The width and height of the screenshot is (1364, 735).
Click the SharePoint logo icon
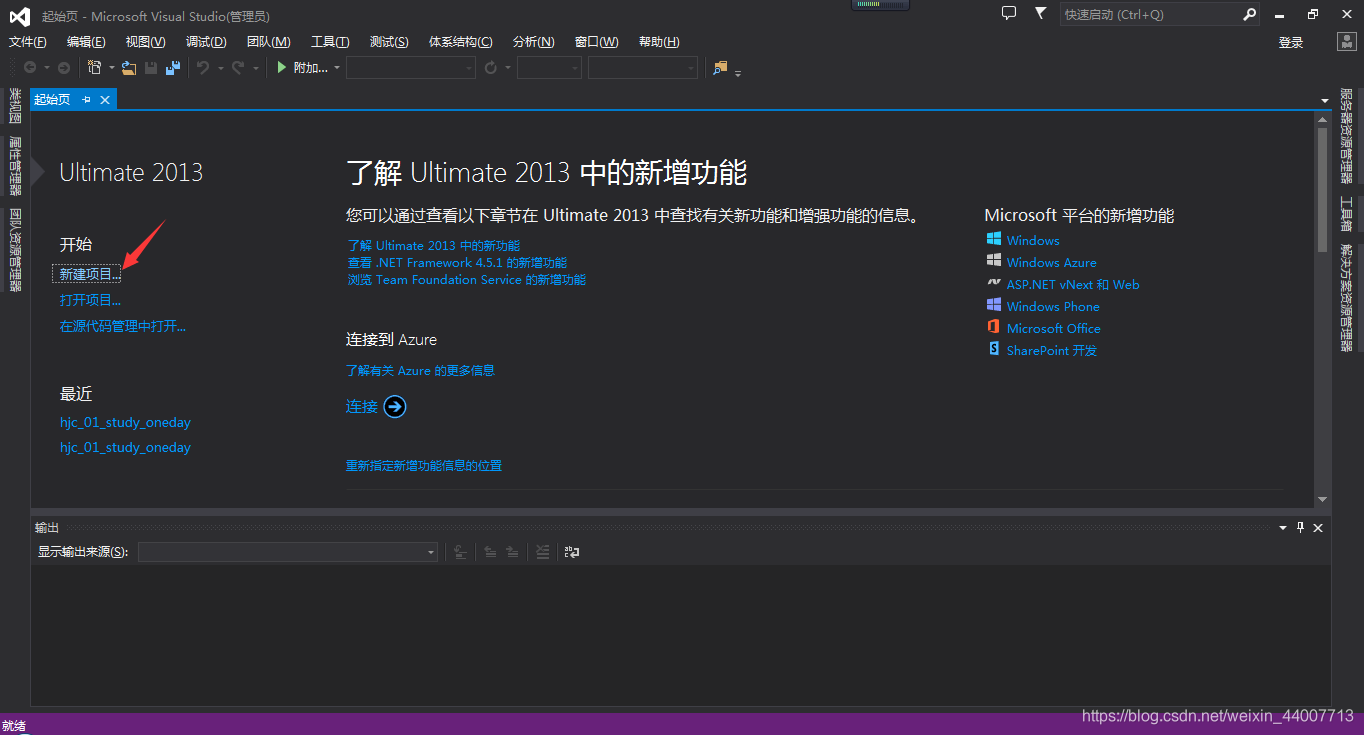click(994, 349)
